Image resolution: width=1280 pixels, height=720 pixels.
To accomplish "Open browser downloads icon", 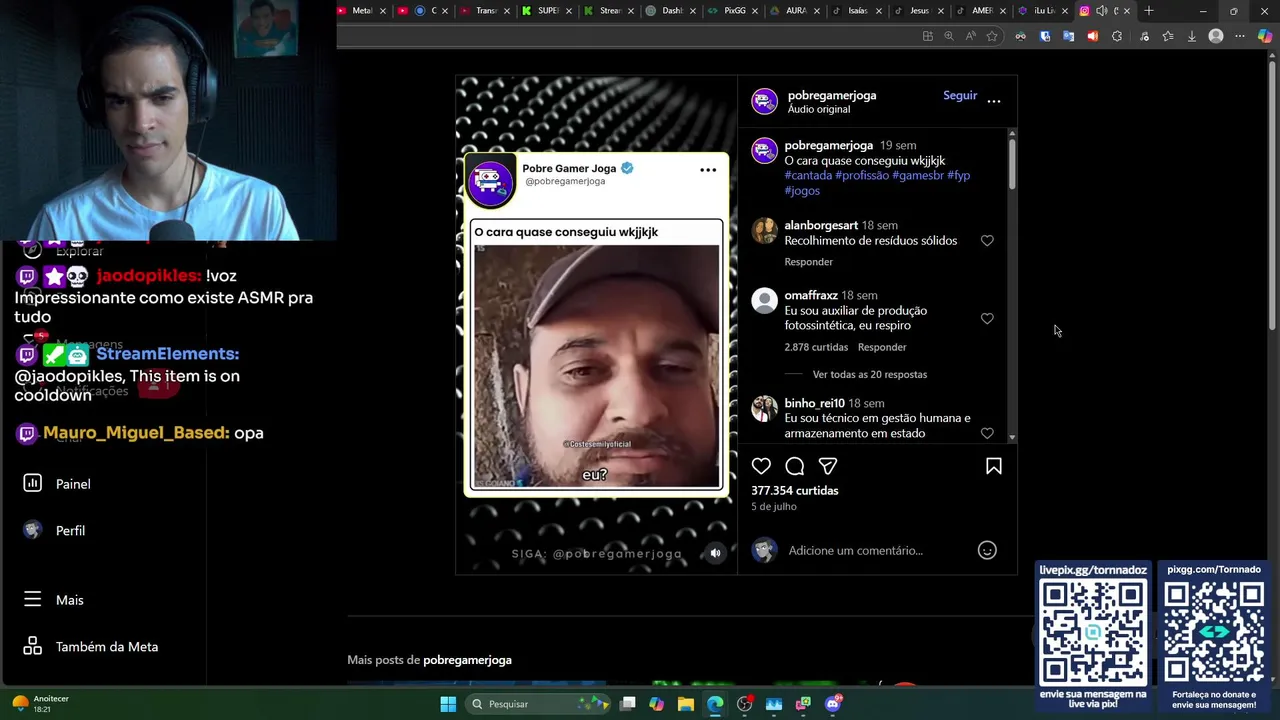I will tap(1191, 36).
